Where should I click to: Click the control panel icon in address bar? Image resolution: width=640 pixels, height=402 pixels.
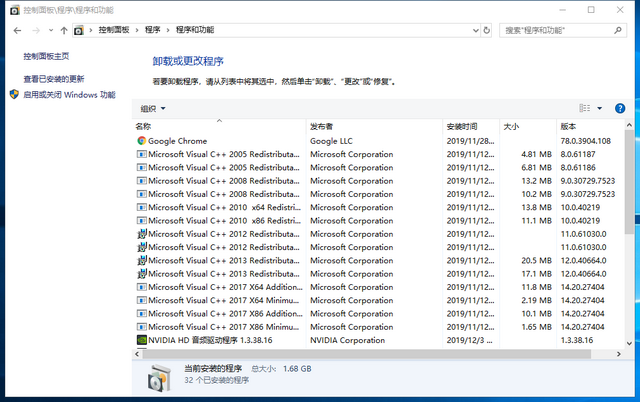[79, 30]
